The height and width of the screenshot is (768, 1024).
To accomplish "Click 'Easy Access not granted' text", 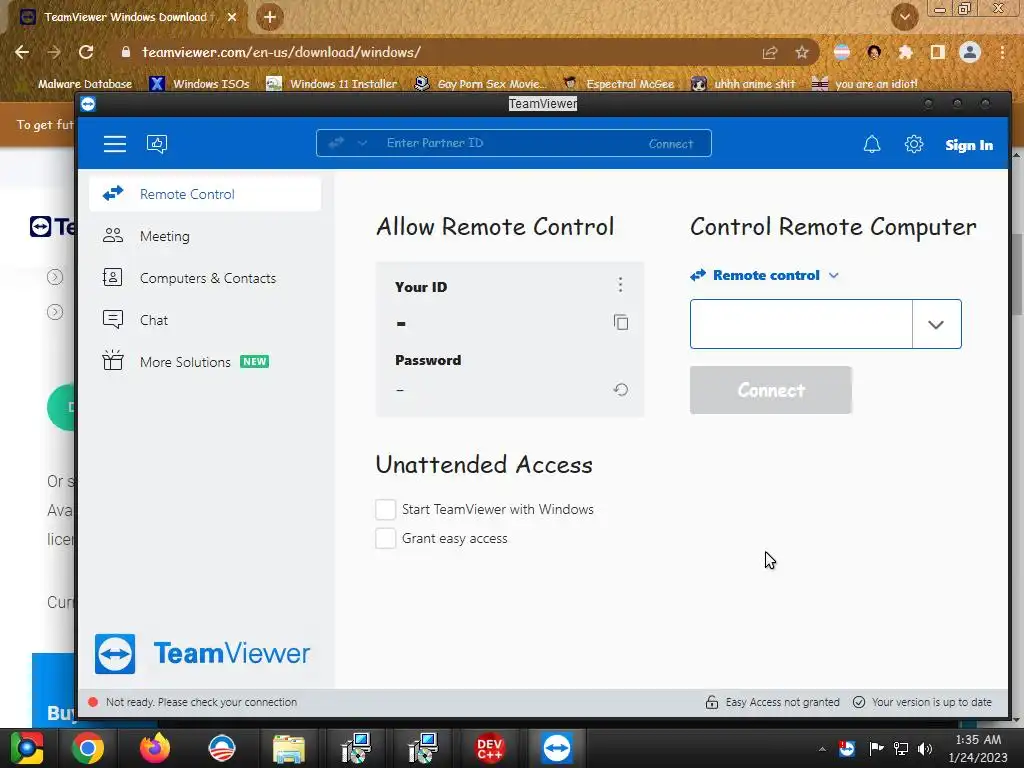I will pyautogui.click(x=782, y=702).
